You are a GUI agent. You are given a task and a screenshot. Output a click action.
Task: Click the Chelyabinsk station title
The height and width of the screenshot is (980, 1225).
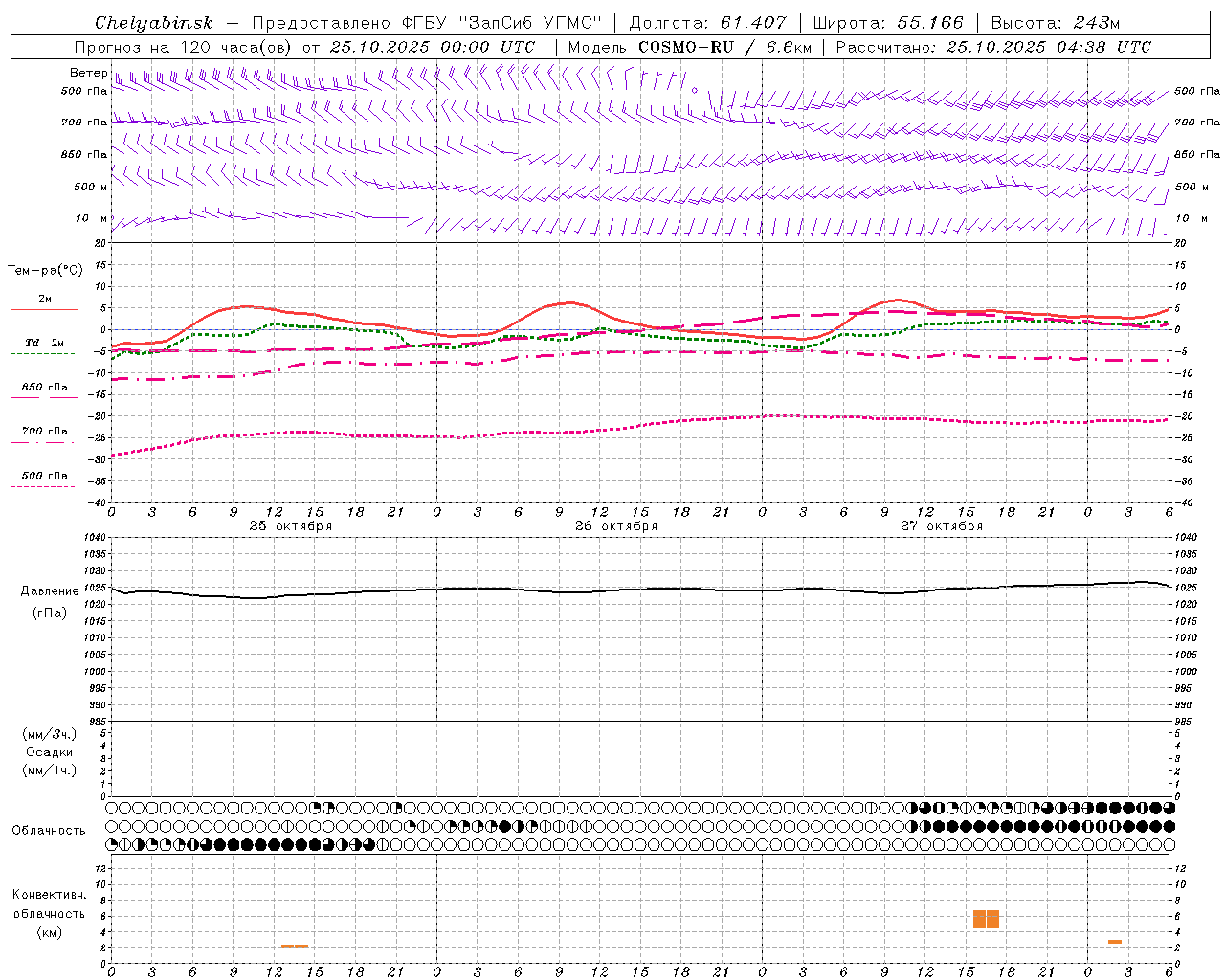[x=154, y=23]
